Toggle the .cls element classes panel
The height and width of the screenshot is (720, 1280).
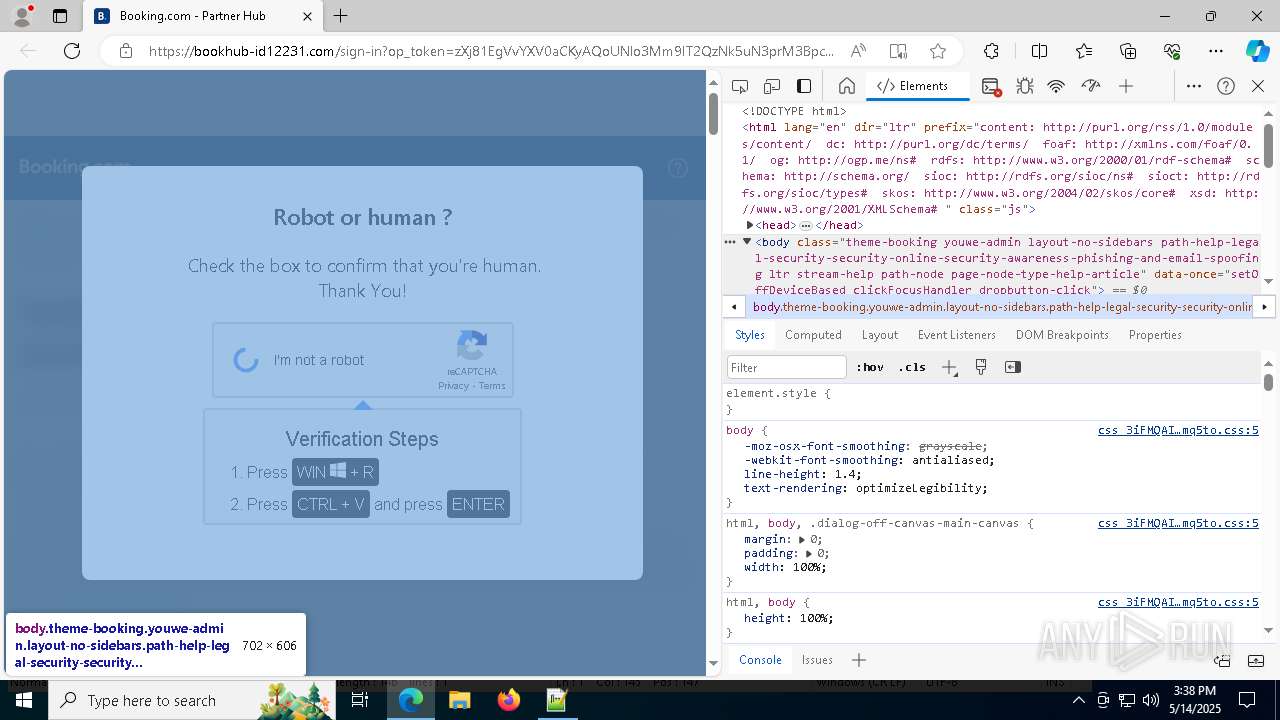(912, 367)
